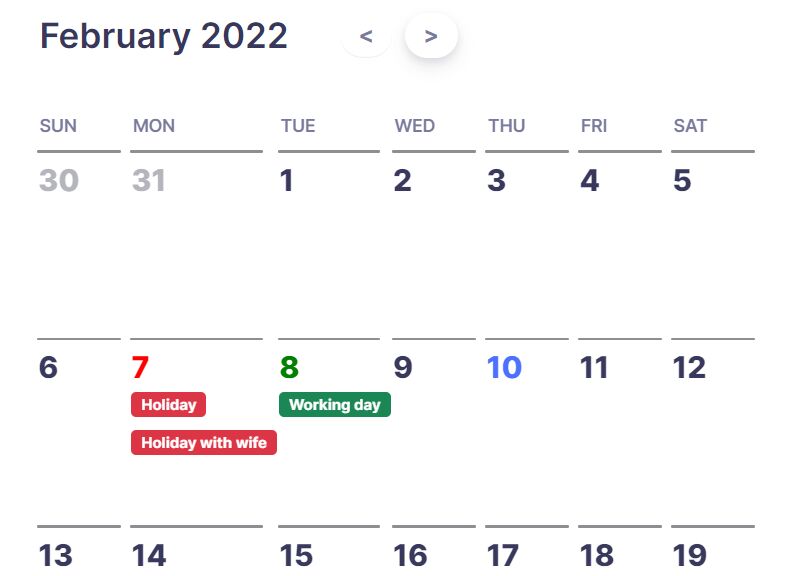Select February 9
The width and height of the screenshot is (795, 576).
coord(403,367)
